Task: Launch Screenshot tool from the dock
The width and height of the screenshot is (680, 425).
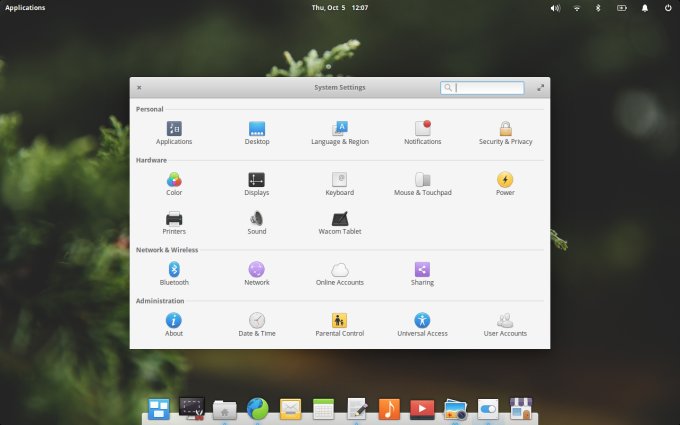Action: coord(192,409)
